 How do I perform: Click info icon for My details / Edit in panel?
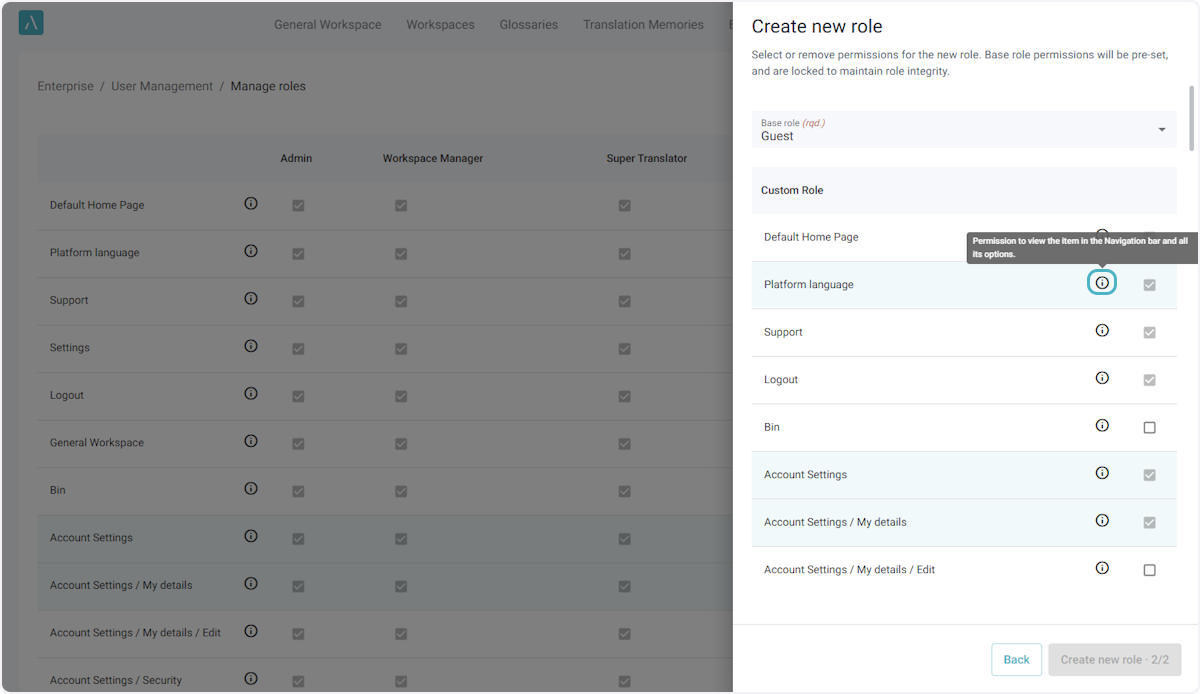(1102, 568)
